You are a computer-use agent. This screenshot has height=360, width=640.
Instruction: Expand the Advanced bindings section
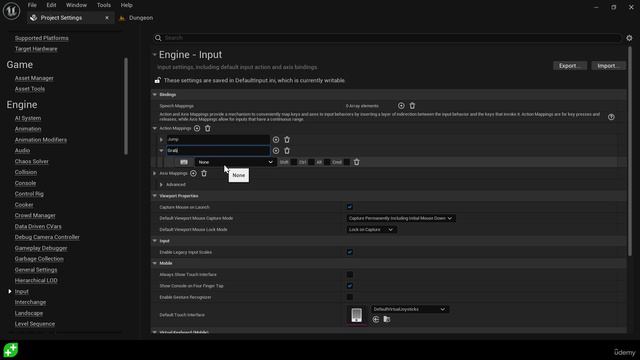coord(161,184)
